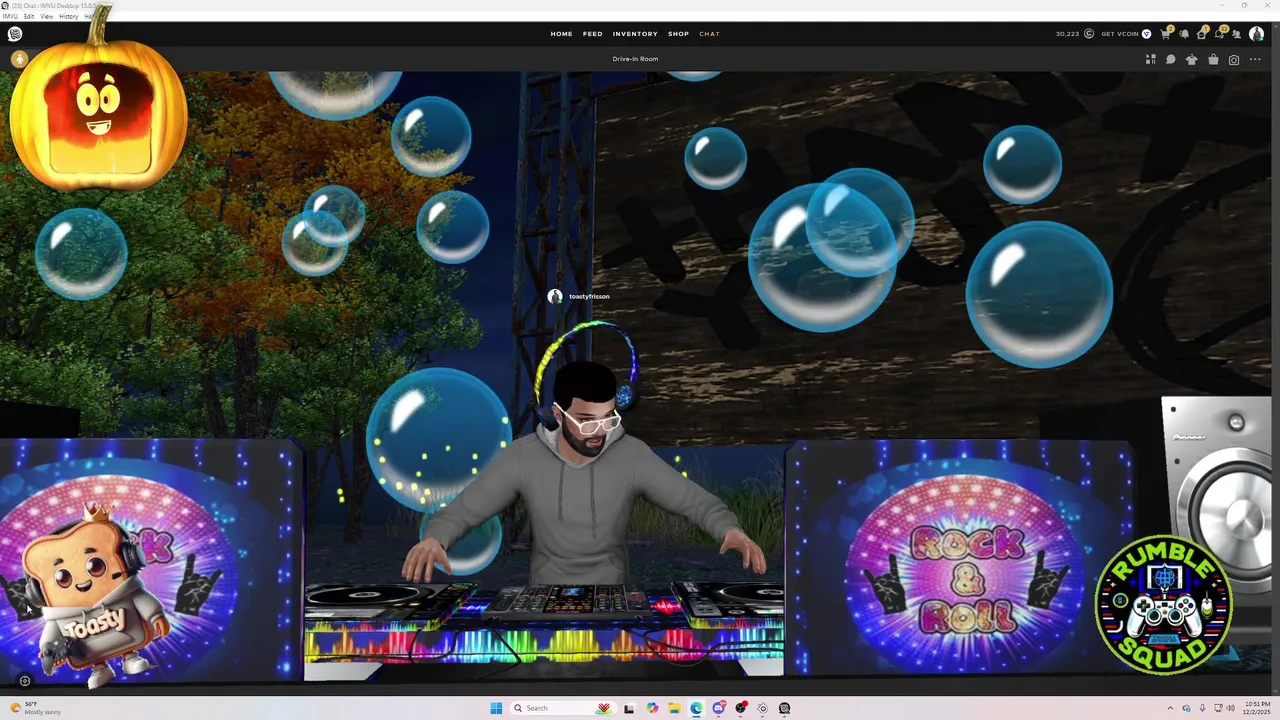The image size is (1280, 720).
Task: Open the clock and date
Action: [1257, 708]
